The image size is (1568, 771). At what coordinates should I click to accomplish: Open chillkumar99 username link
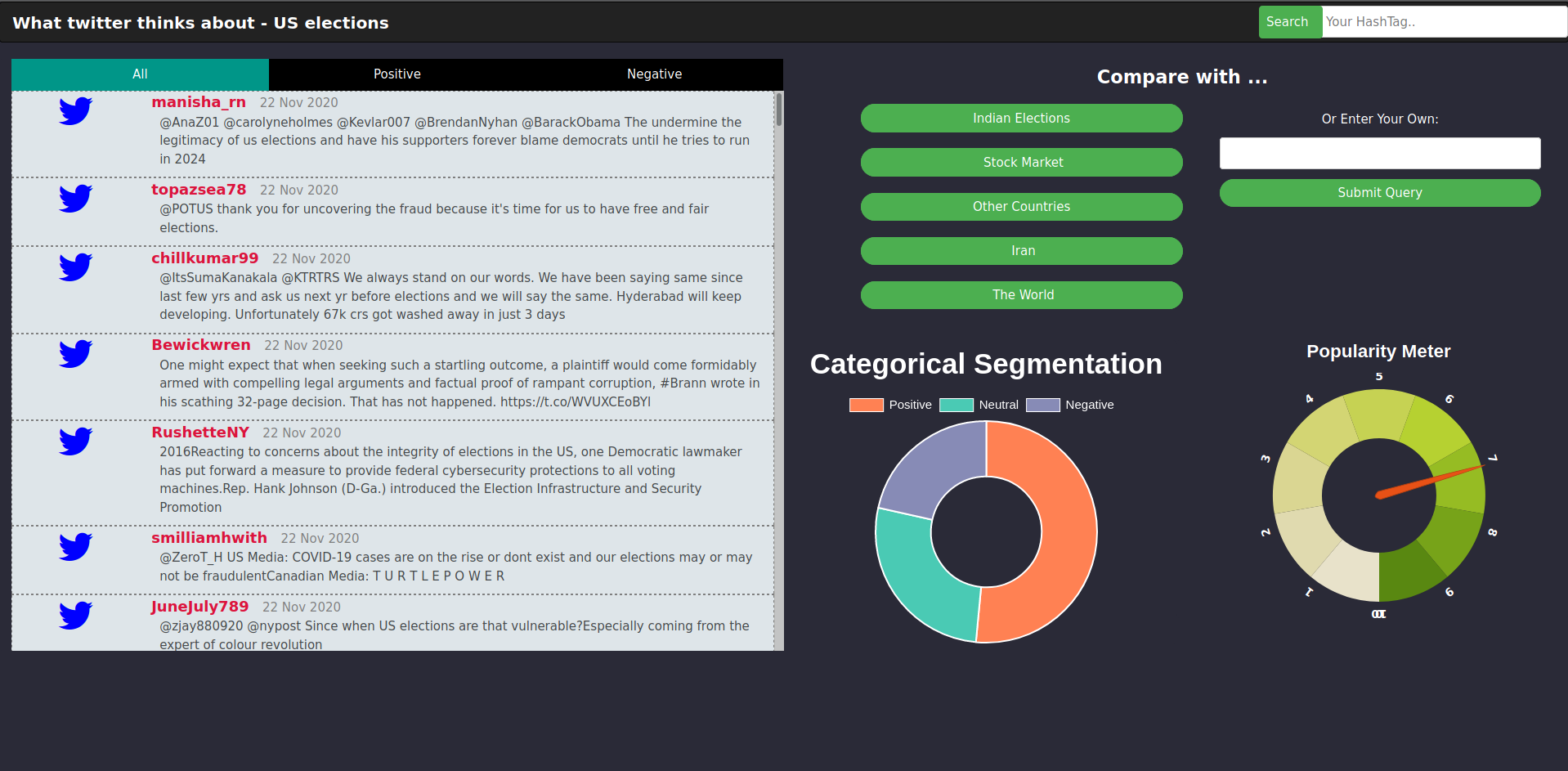[x=204, y=258]
